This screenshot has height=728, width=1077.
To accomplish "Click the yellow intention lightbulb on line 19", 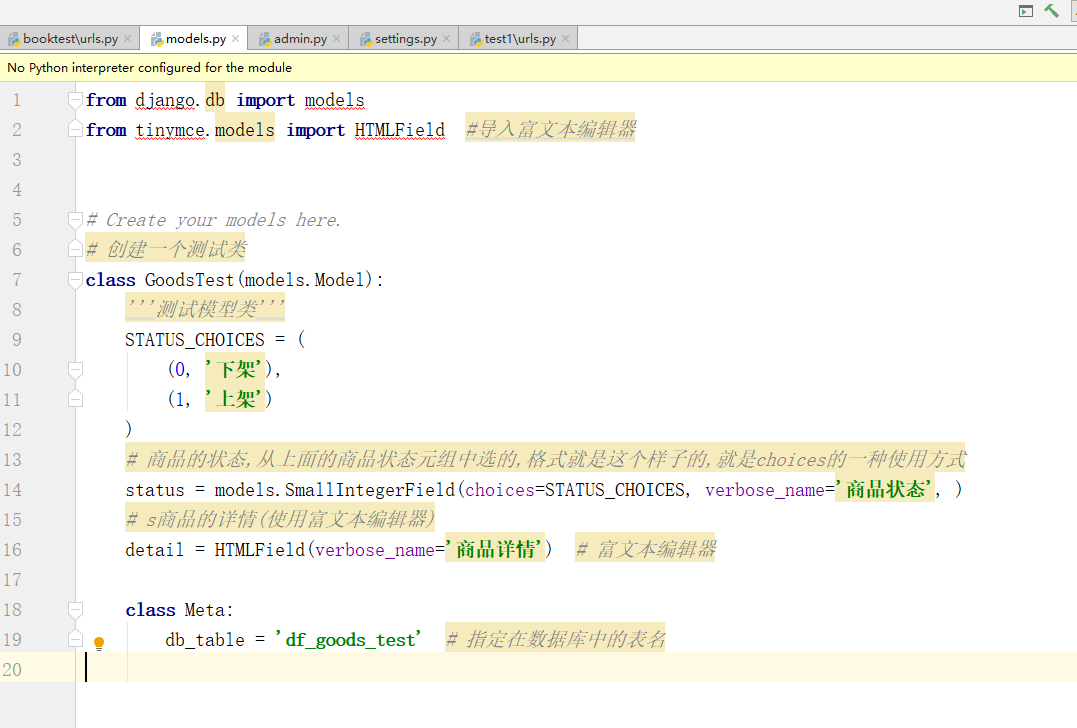I will point(99,644).
